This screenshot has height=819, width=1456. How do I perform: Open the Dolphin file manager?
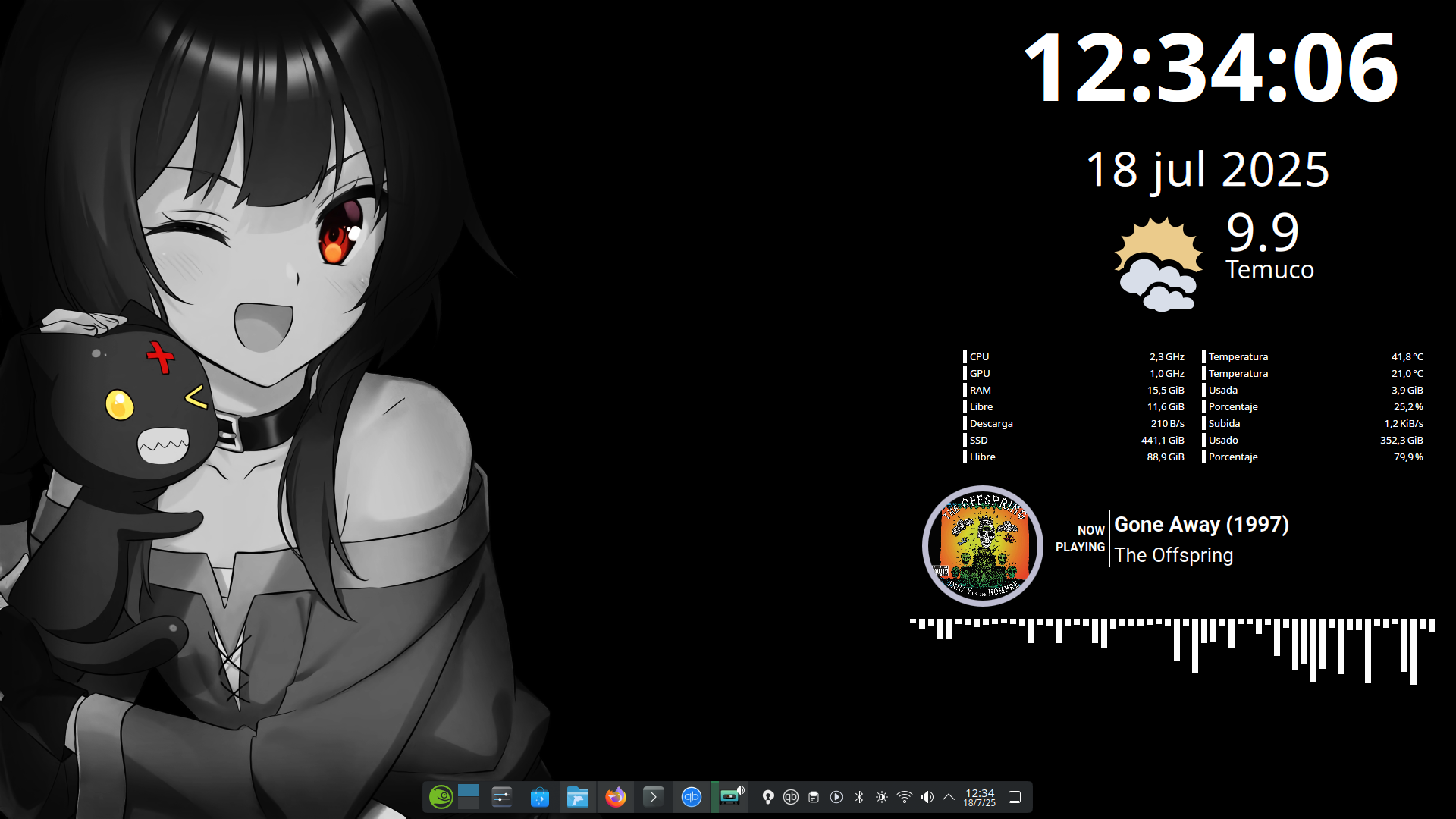(578, 797)
